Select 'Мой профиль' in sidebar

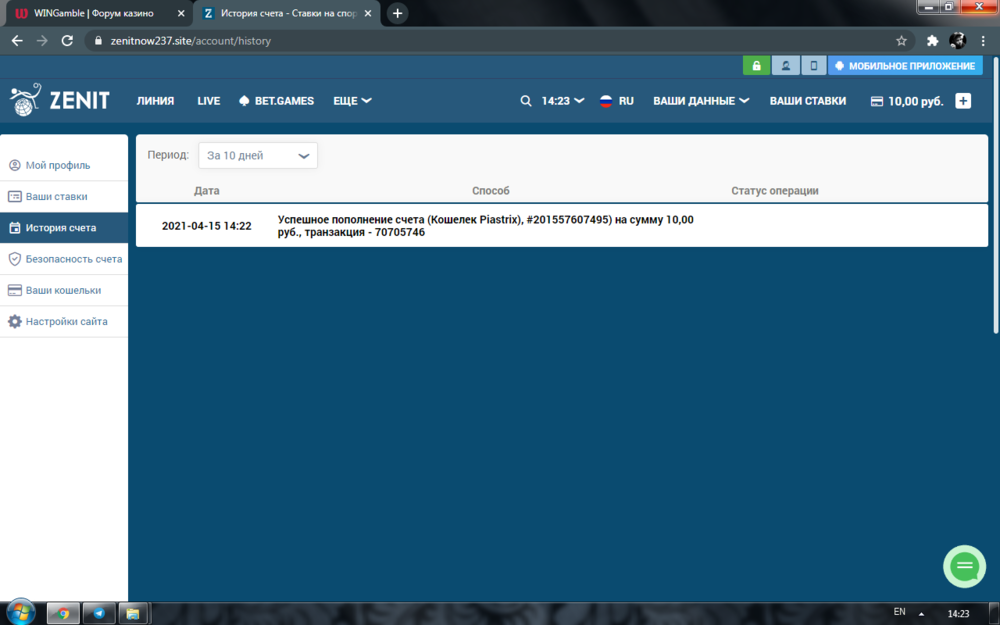pyautogui.click(x=58, y=165)
